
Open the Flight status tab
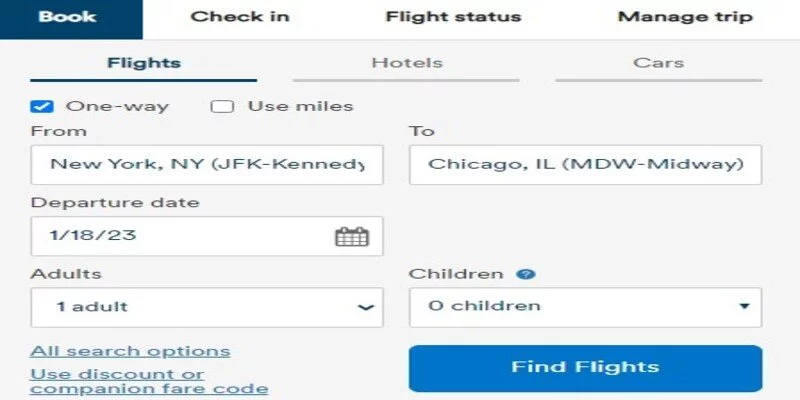tap(453, 17)
